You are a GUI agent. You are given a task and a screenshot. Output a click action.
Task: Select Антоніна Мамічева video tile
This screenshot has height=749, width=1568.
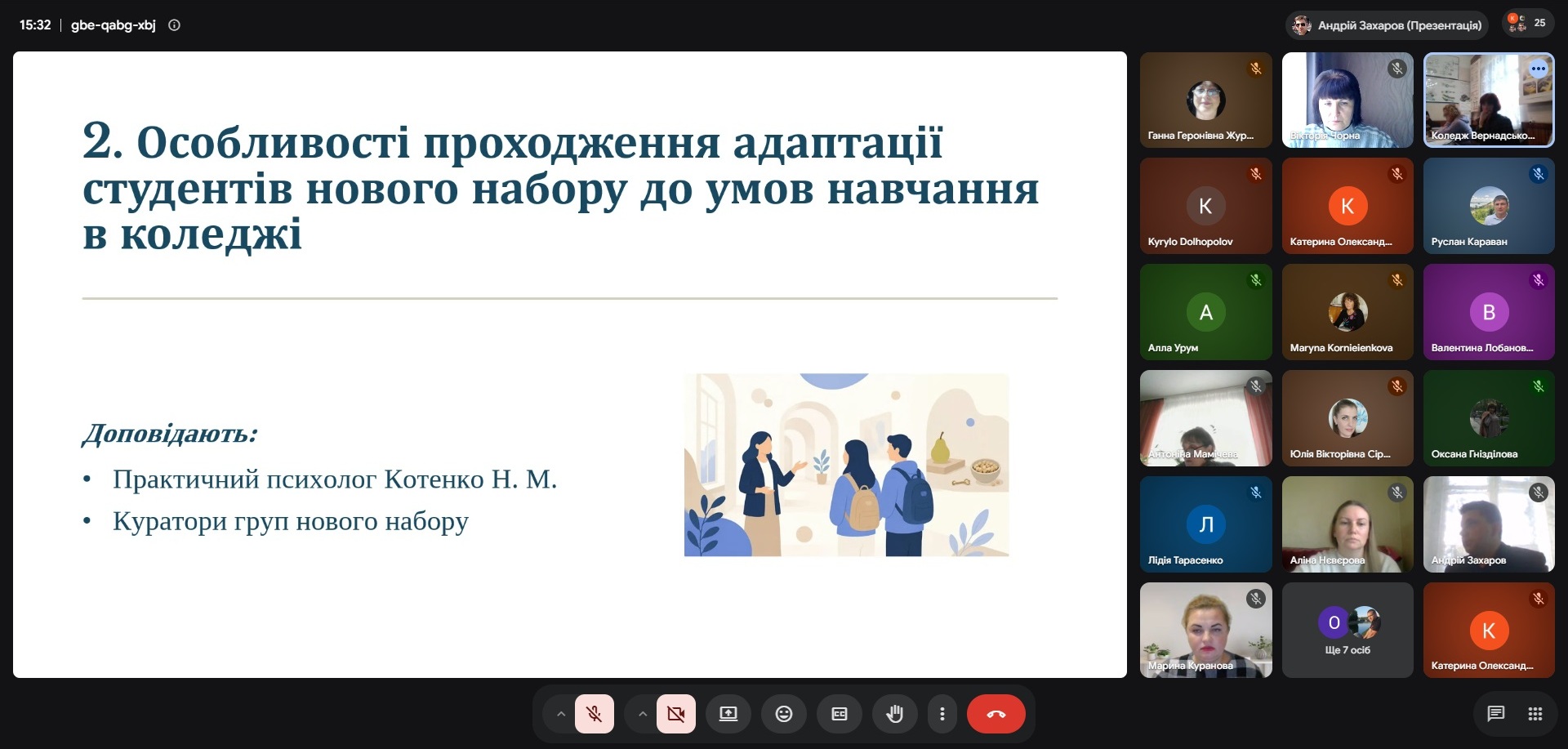pos(1206,418)
